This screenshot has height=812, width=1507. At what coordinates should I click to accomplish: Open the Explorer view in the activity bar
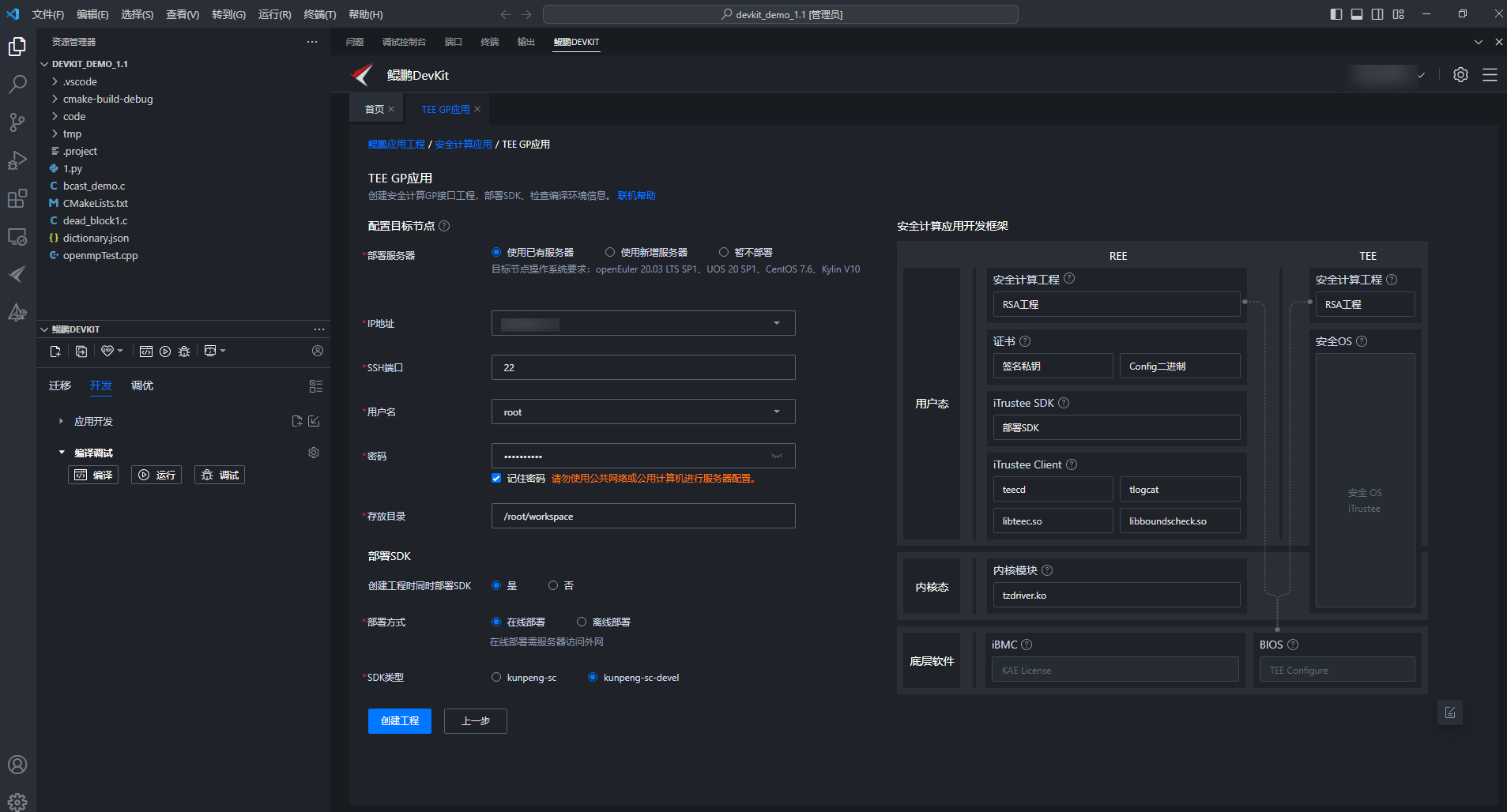[17, 47]
